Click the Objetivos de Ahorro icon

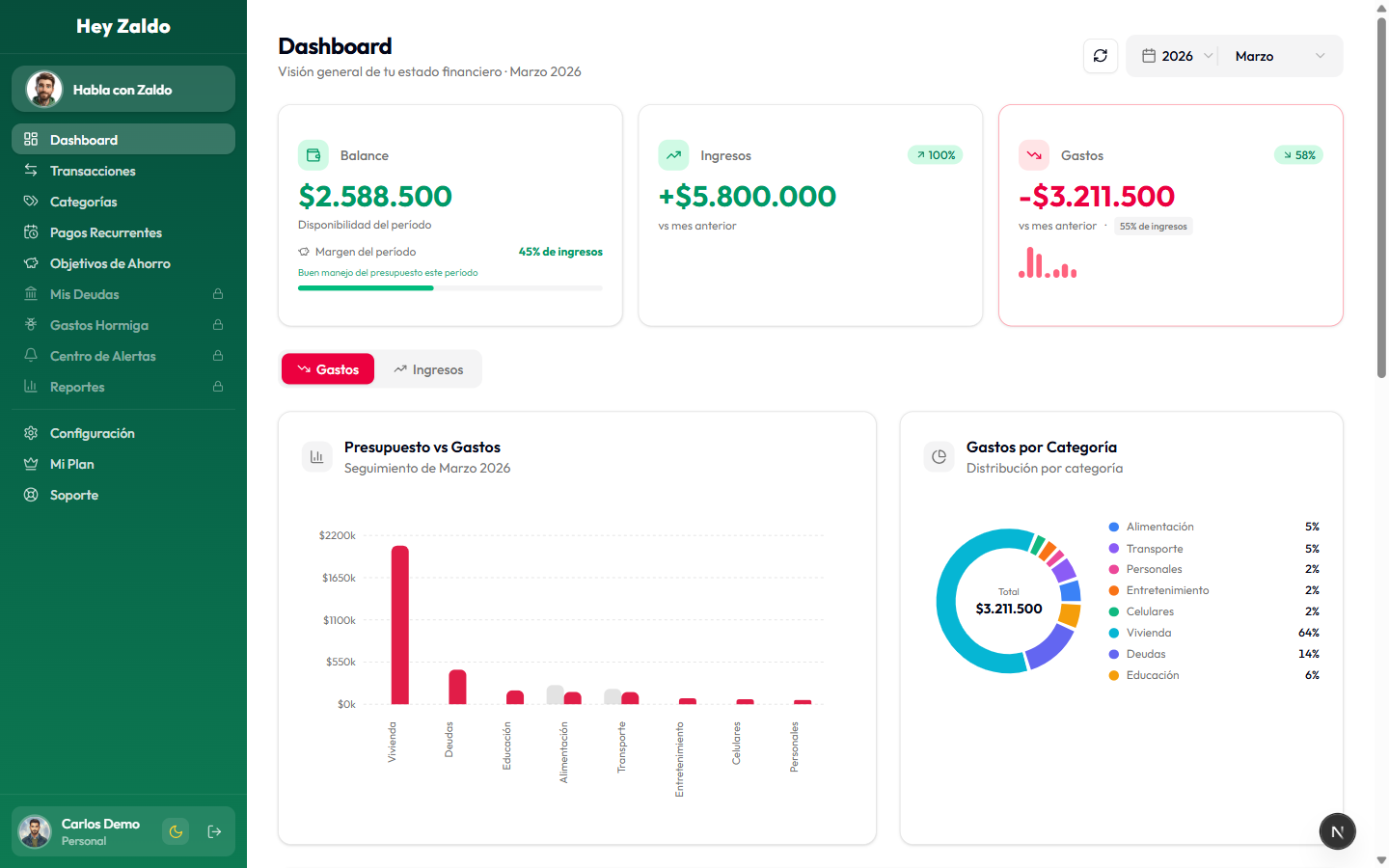coord(31,262)
